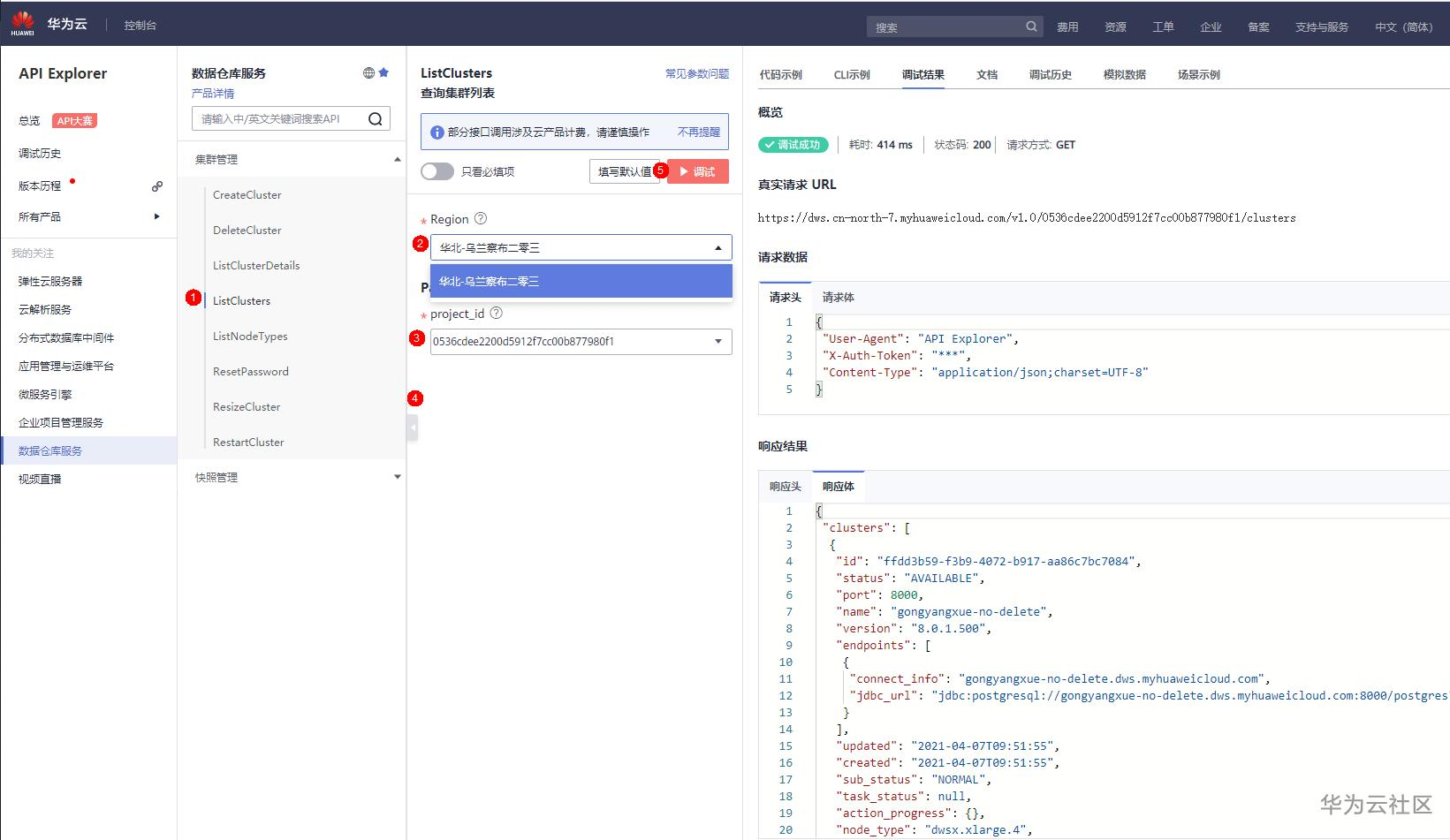This screenshot has height=840, width=1450.
Task: Switch to the 代码示例 tab
Action: coord(781,75)
